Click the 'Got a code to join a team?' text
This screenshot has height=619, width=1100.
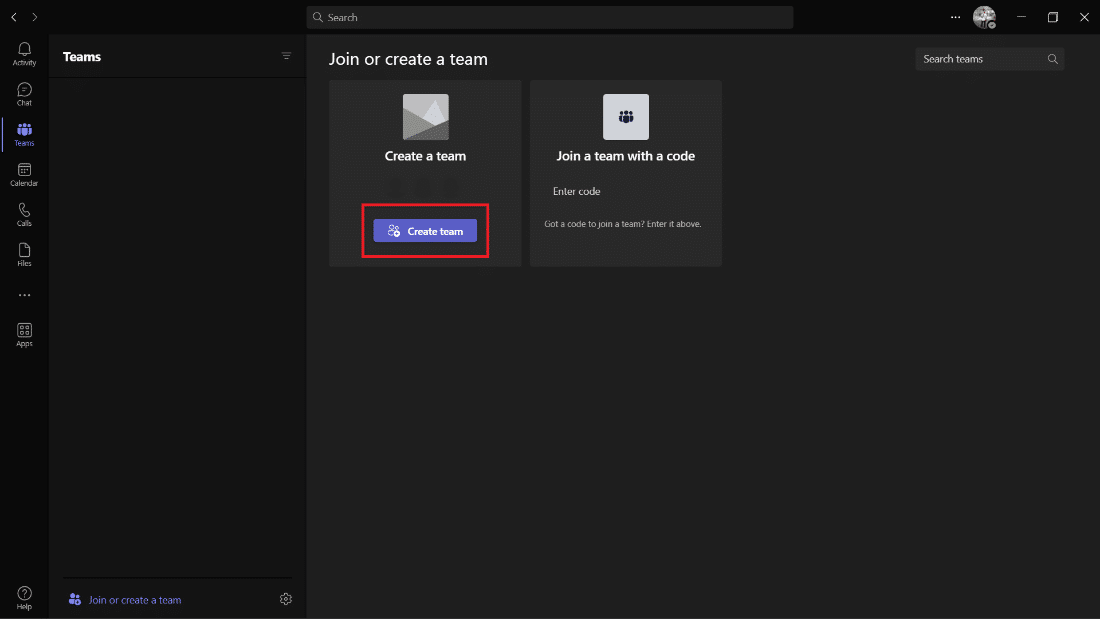coord(623,224)
